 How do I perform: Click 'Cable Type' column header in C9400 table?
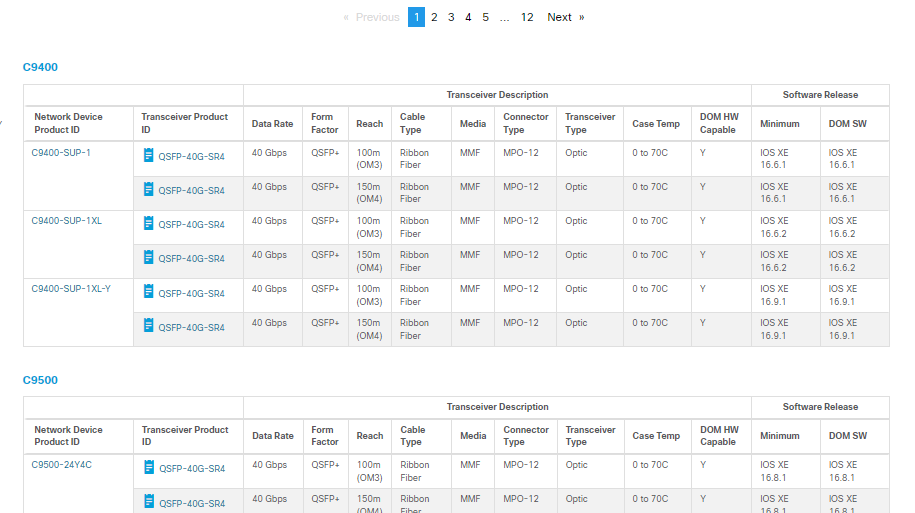click(x=413, y=123)
